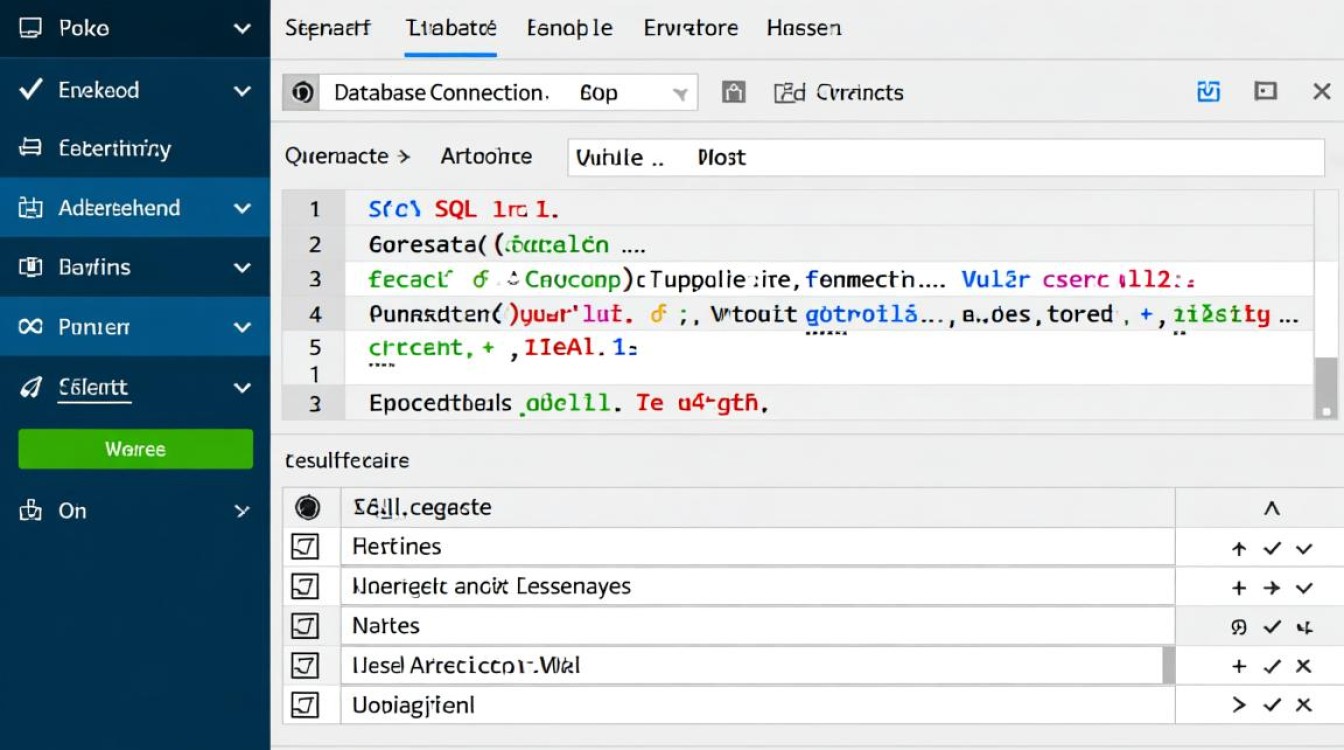Click the round icon left of Database Connection
The image size is (1344, 750).
pos(300,93)
